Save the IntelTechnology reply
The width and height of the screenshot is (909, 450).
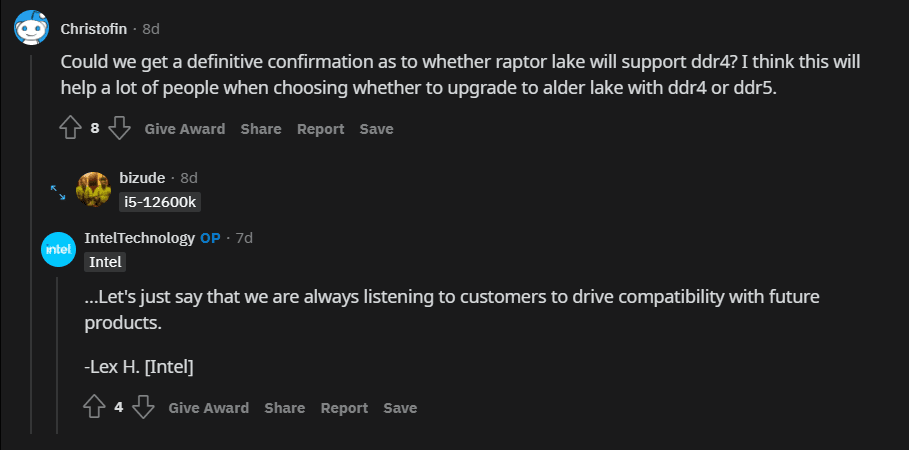[x=400, y=408]
